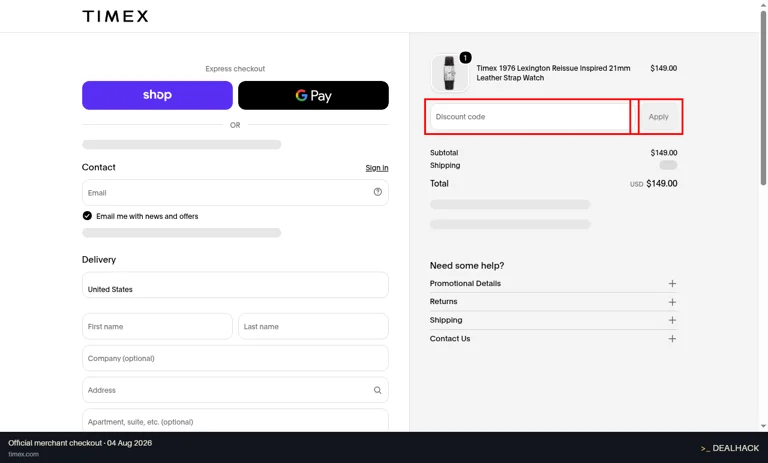
Task: Expand the Contact Us section
Action: point(553,339)
